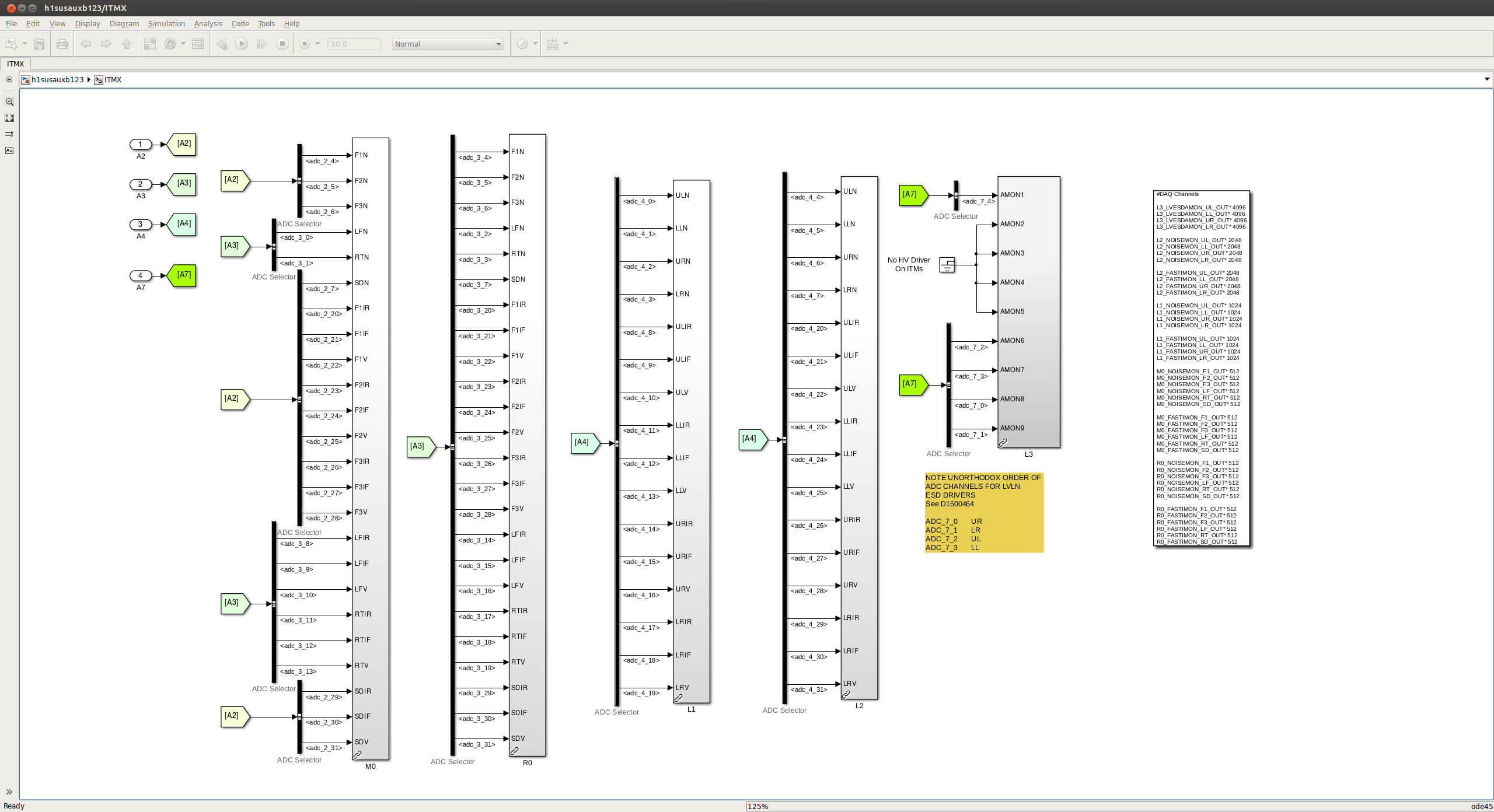The image size is (1494, 812).
Task: Click the Step Forward simulation button
Action: [x=261, y=44]
